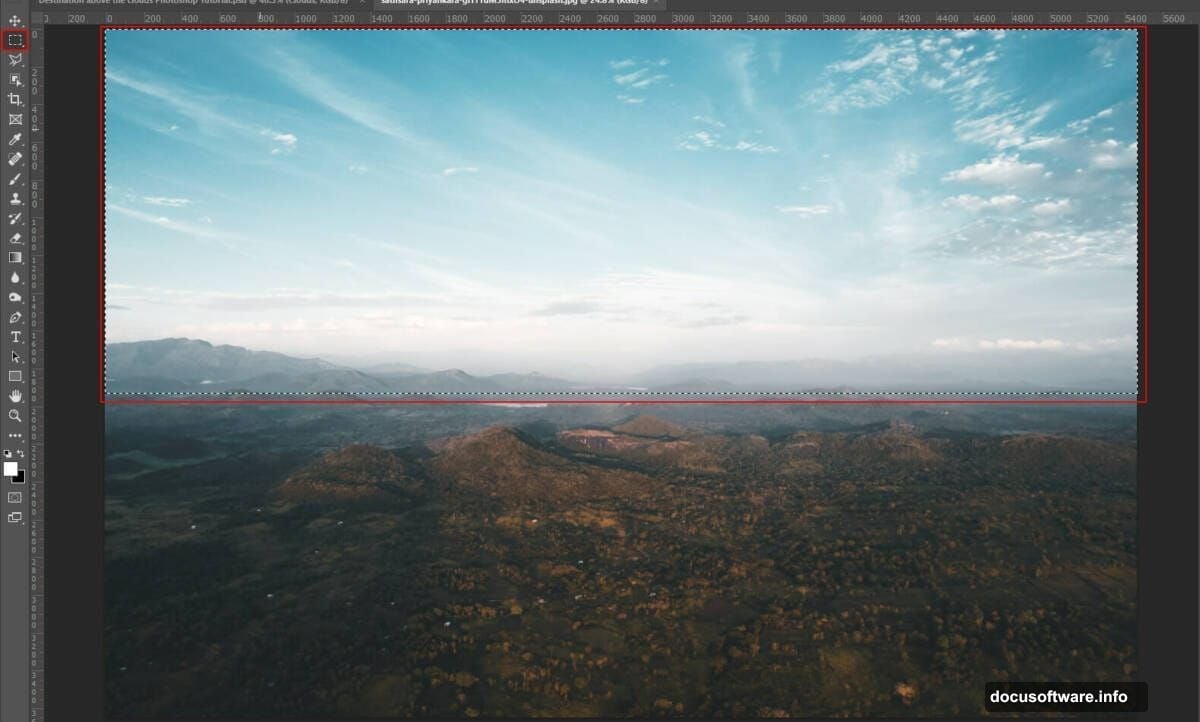This screenshot has height=722, width=1200.
Task: Toggle Quick Mask mode
Action: [x=15, y=496]
